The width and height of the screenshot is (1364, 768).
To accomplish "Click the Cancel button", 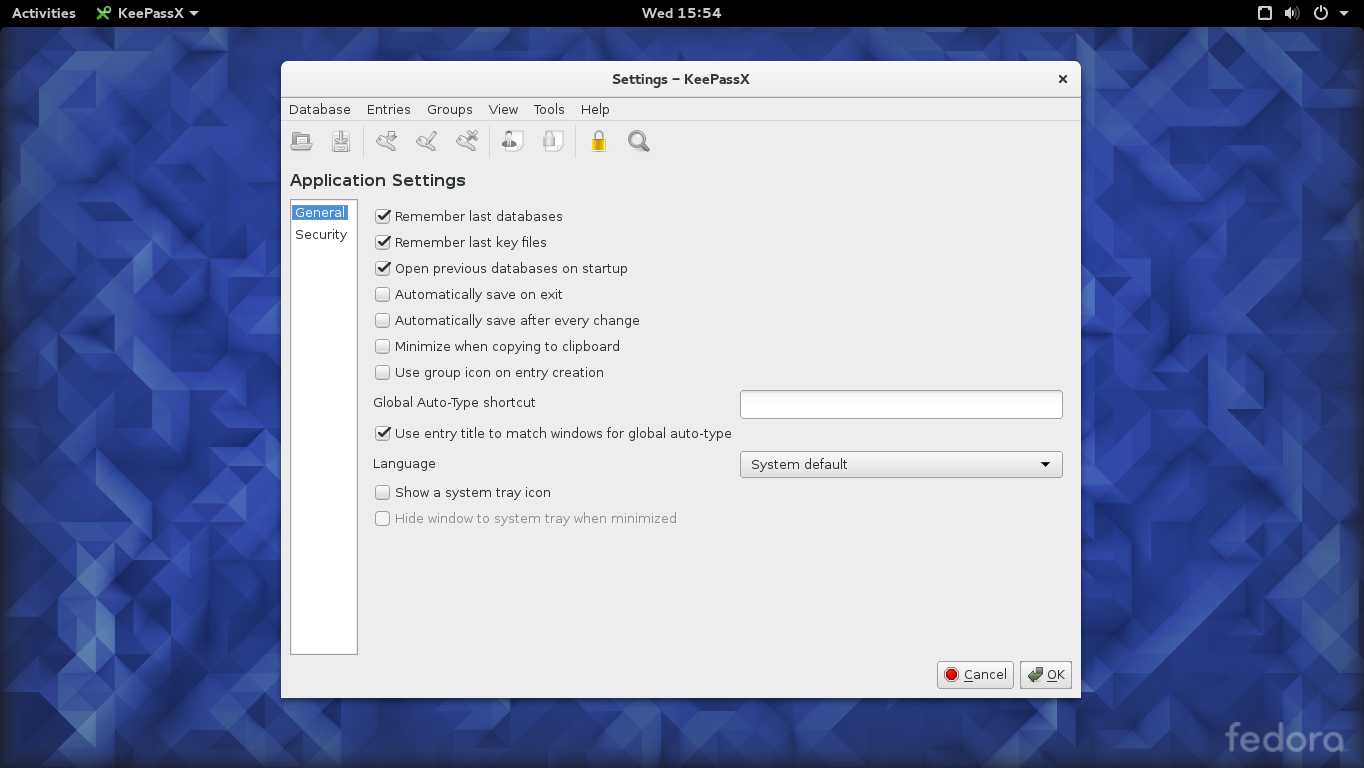I will 975,675.
